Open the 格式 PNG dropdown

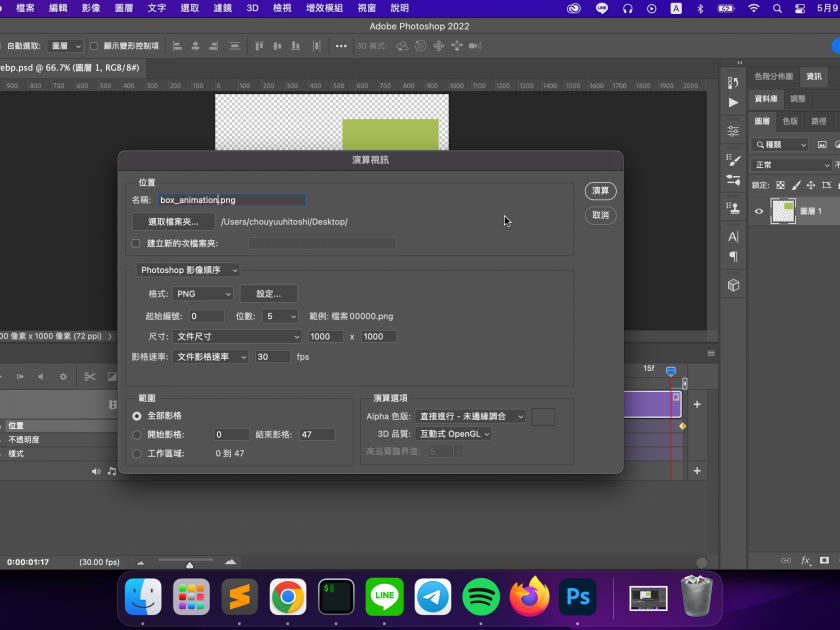tap(204, 294)
